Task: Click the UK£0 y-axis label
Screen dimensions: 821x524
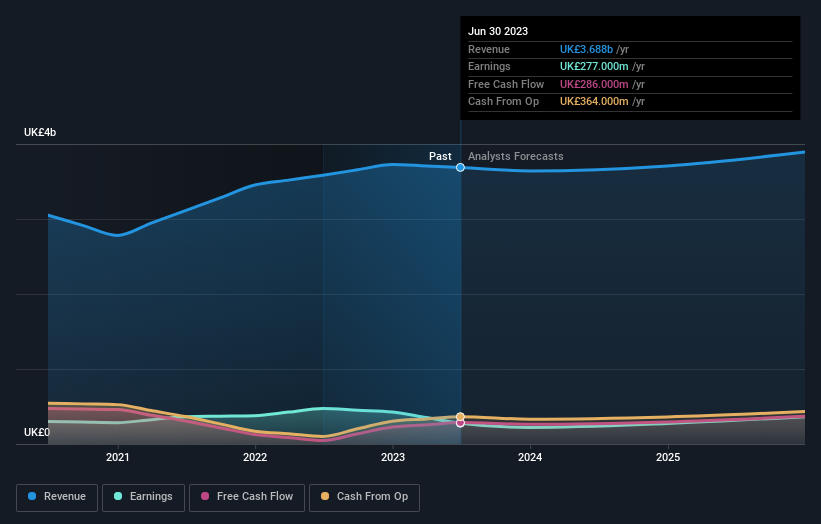Action: pos(37,432)
